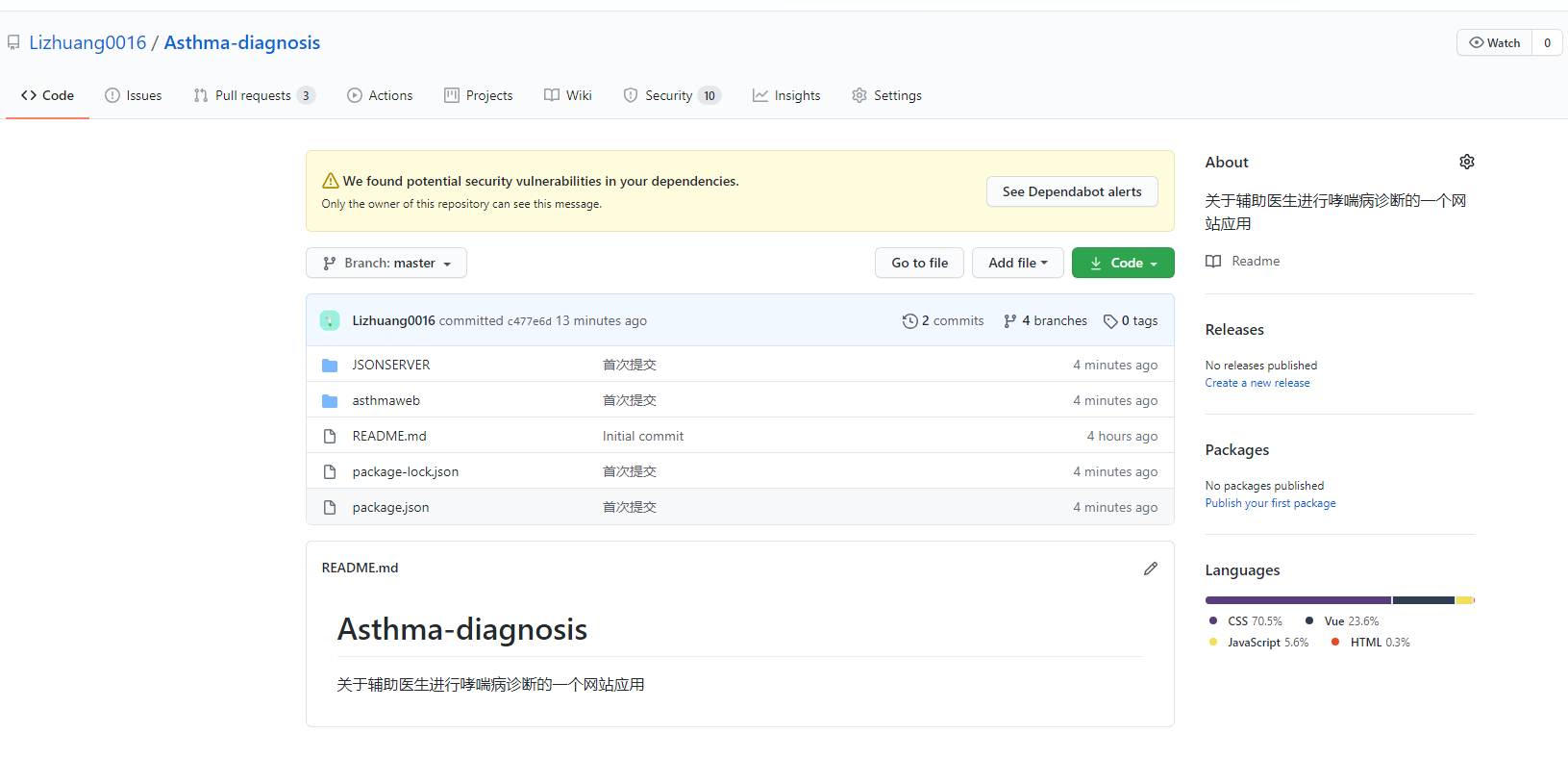Click the Watch eye icon
Image resolution: width=1568 pixels, height=759 pixels.
(x=1477, y=42)
